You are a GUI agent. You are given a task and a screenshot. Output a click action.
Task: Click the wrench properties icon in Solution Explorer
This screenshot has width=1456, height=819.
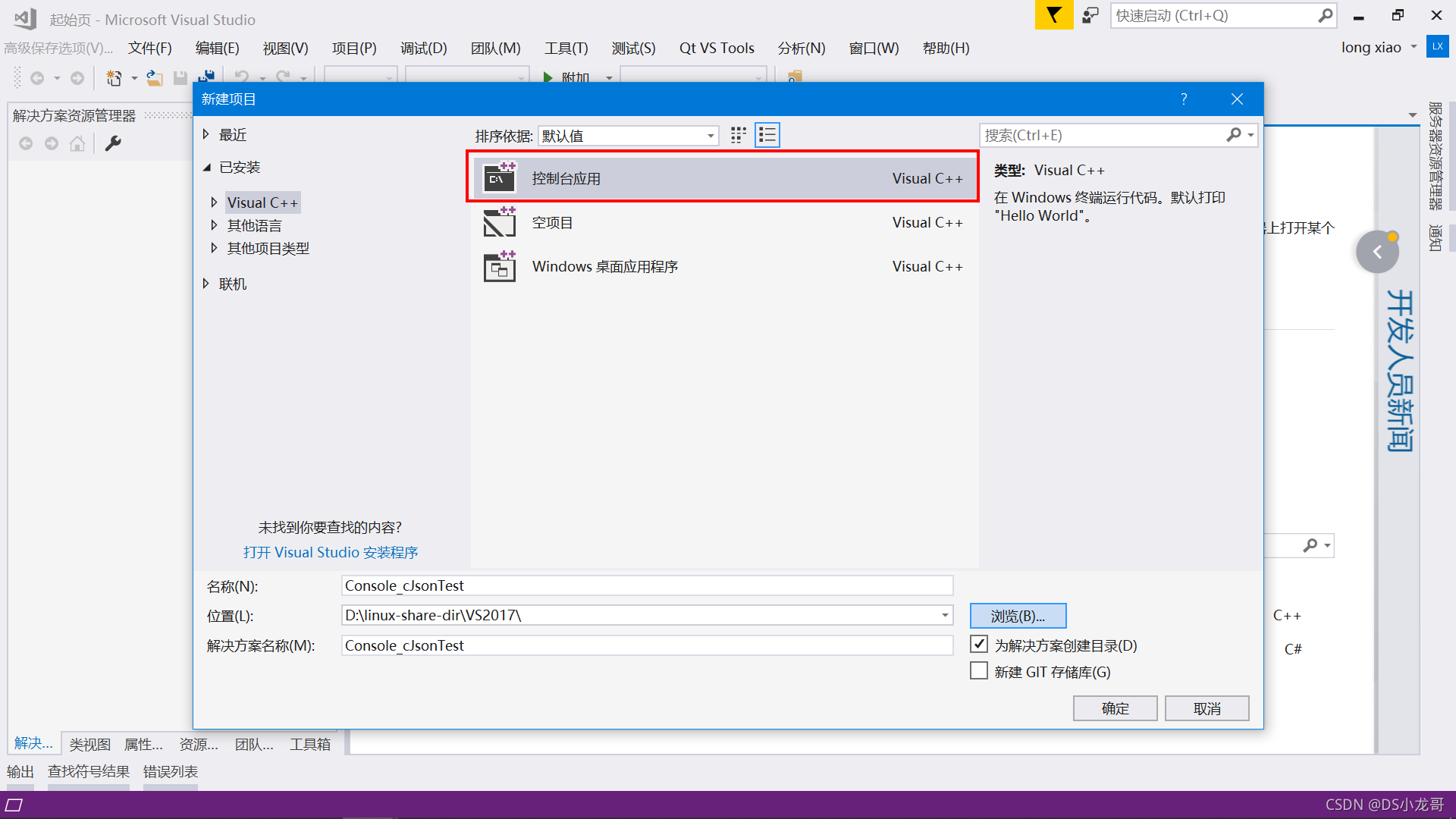pos(113,143)
